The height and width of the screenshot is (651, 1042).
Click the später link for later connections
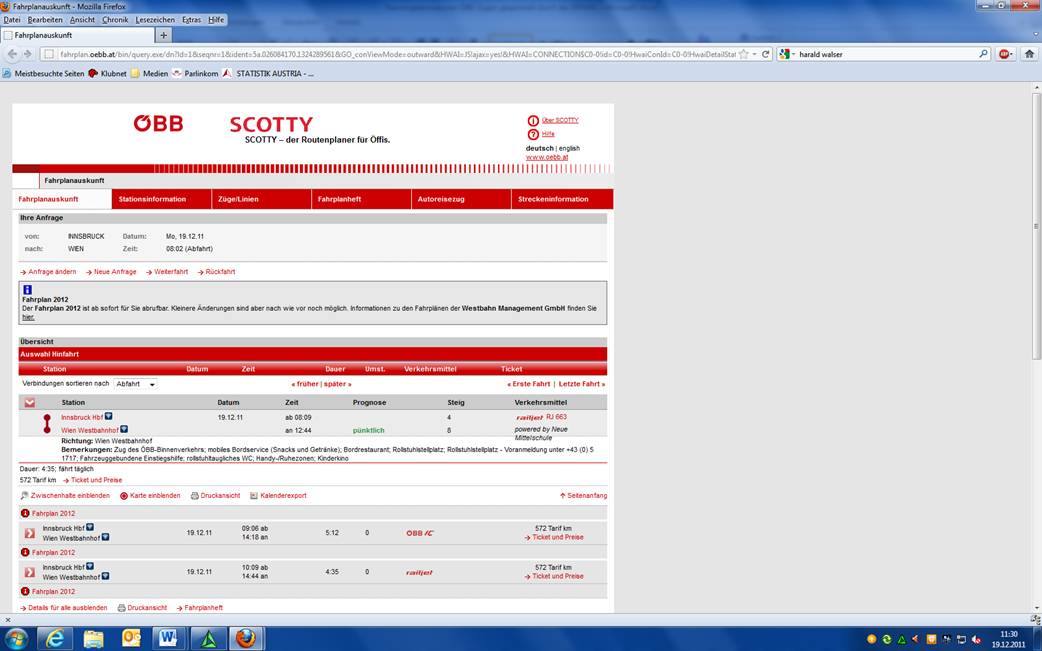click(337, 384)
